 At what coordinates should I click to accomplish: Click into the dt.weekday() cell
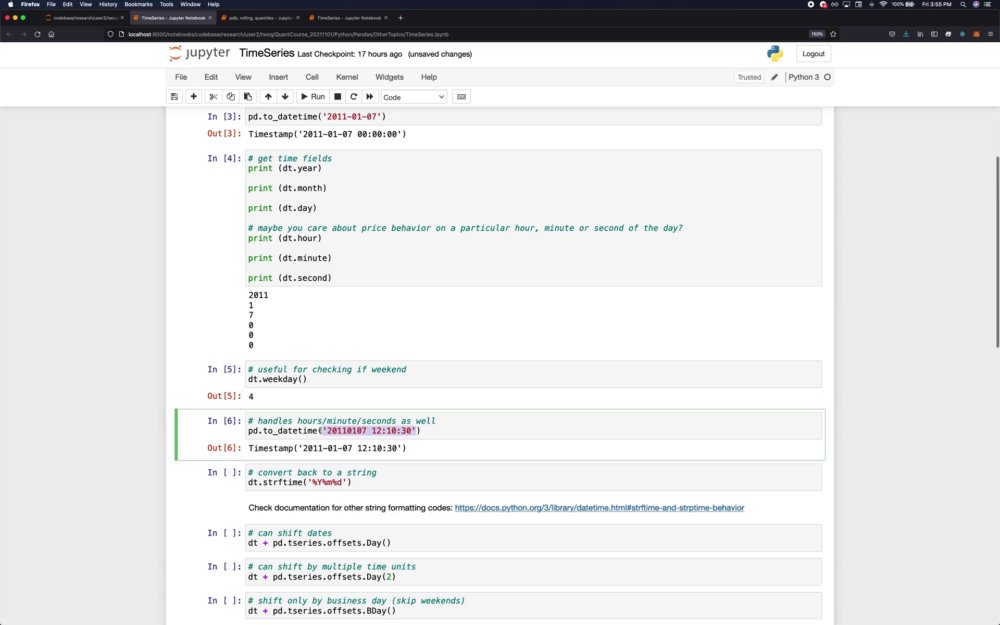click(x=533, y=374)
